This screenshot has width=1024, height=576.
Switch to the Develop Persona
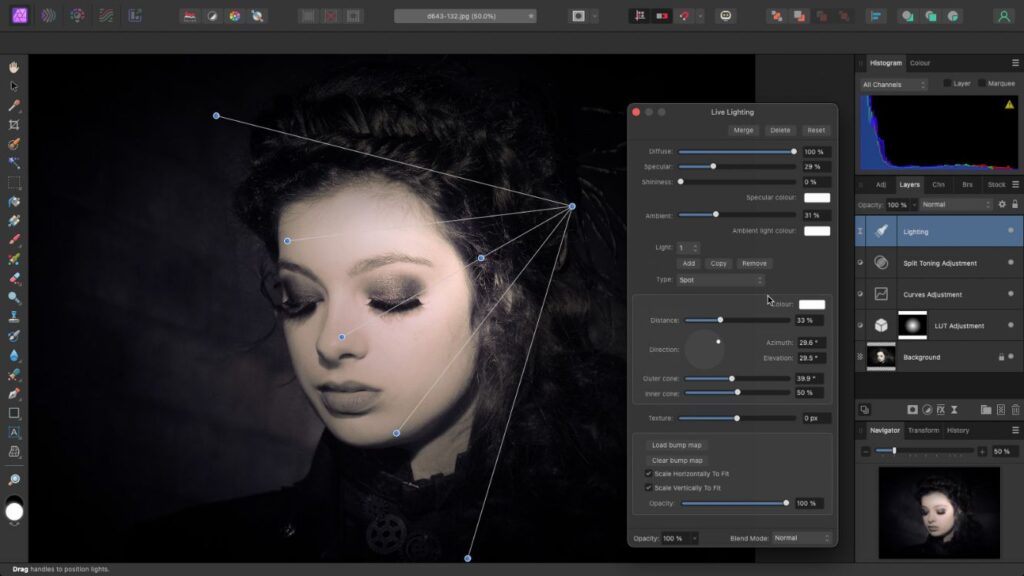[77, 16]
